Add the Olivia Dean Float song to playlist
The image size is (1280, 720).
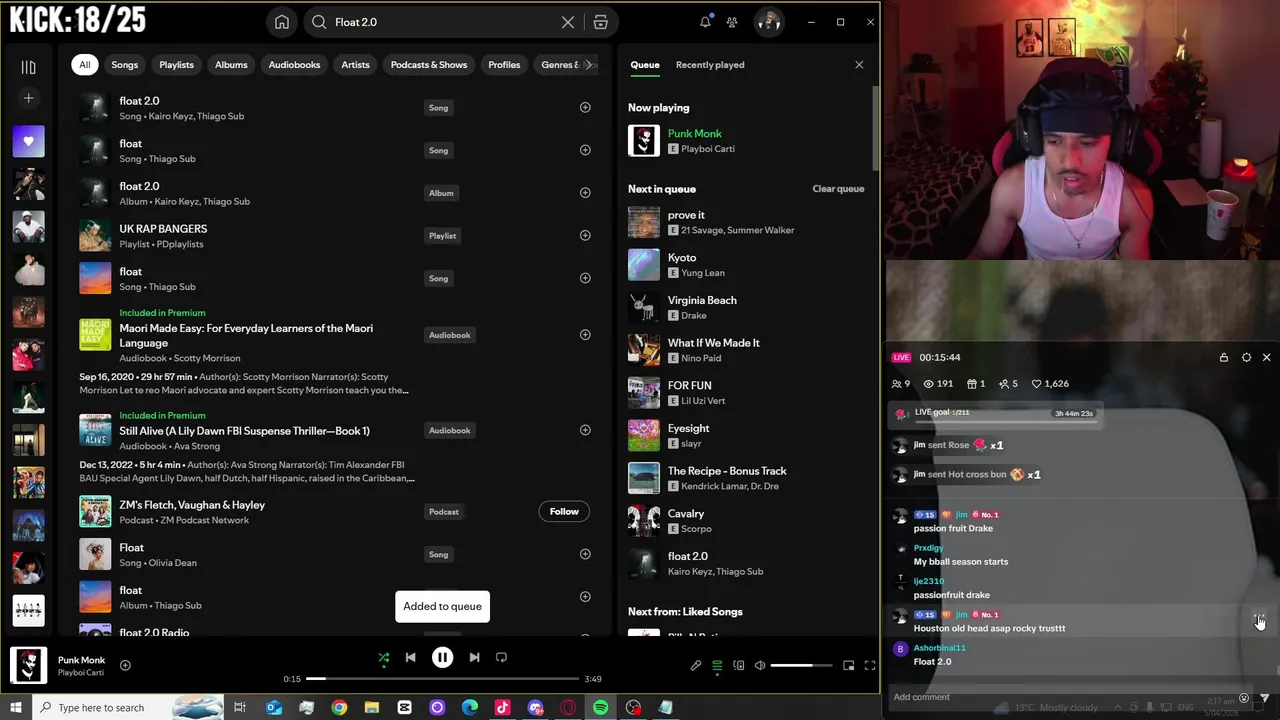[x=585, y=554]
